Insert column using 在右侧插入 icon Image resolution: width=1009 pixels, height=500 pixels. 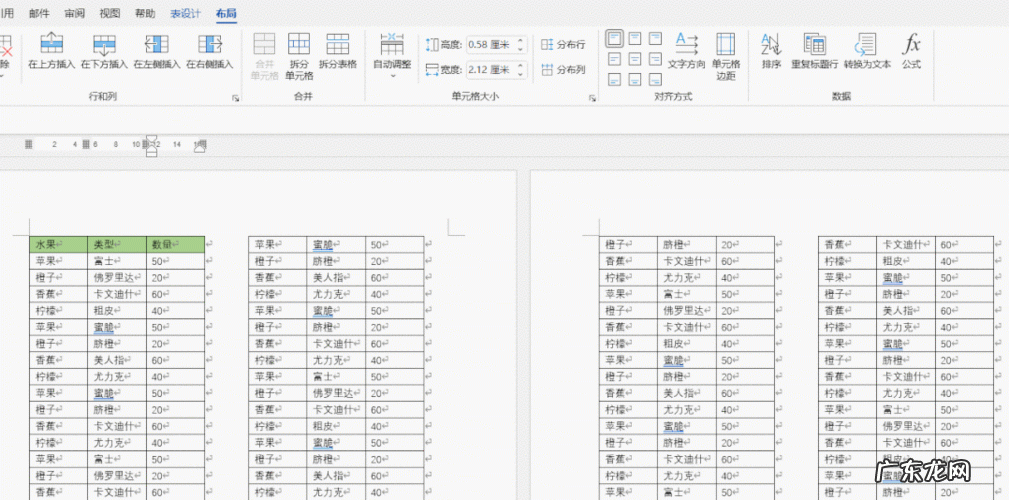209,45
